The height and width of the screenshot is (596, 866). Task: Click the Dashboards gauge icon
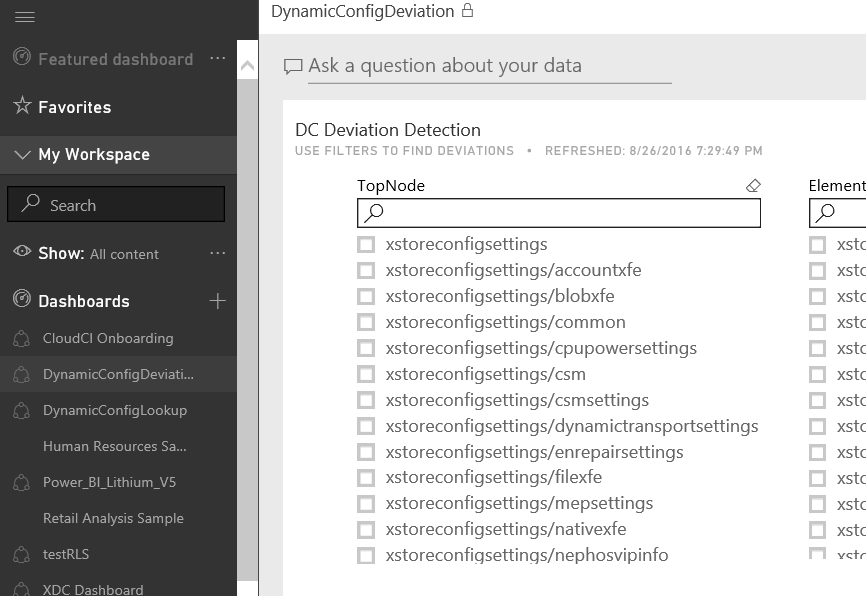22,299
